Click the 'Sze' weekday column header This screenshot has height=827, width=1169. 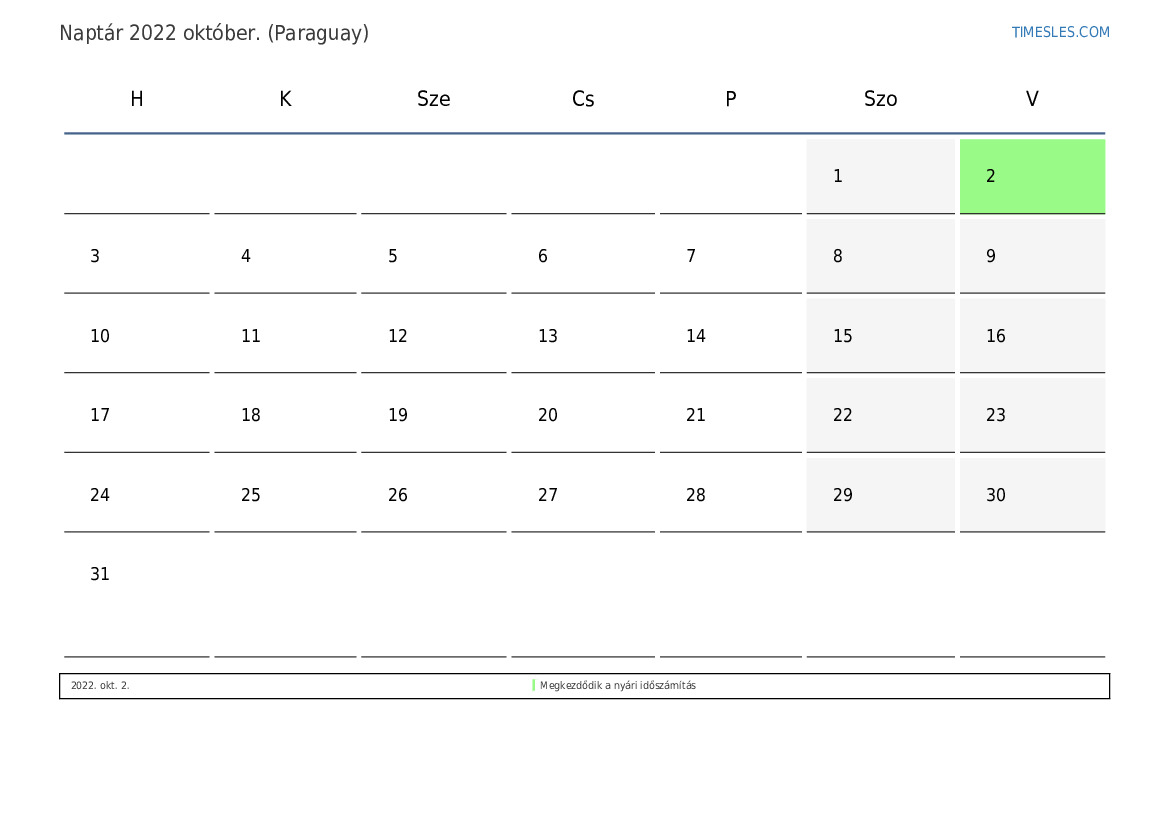click(x=433, y=99)
